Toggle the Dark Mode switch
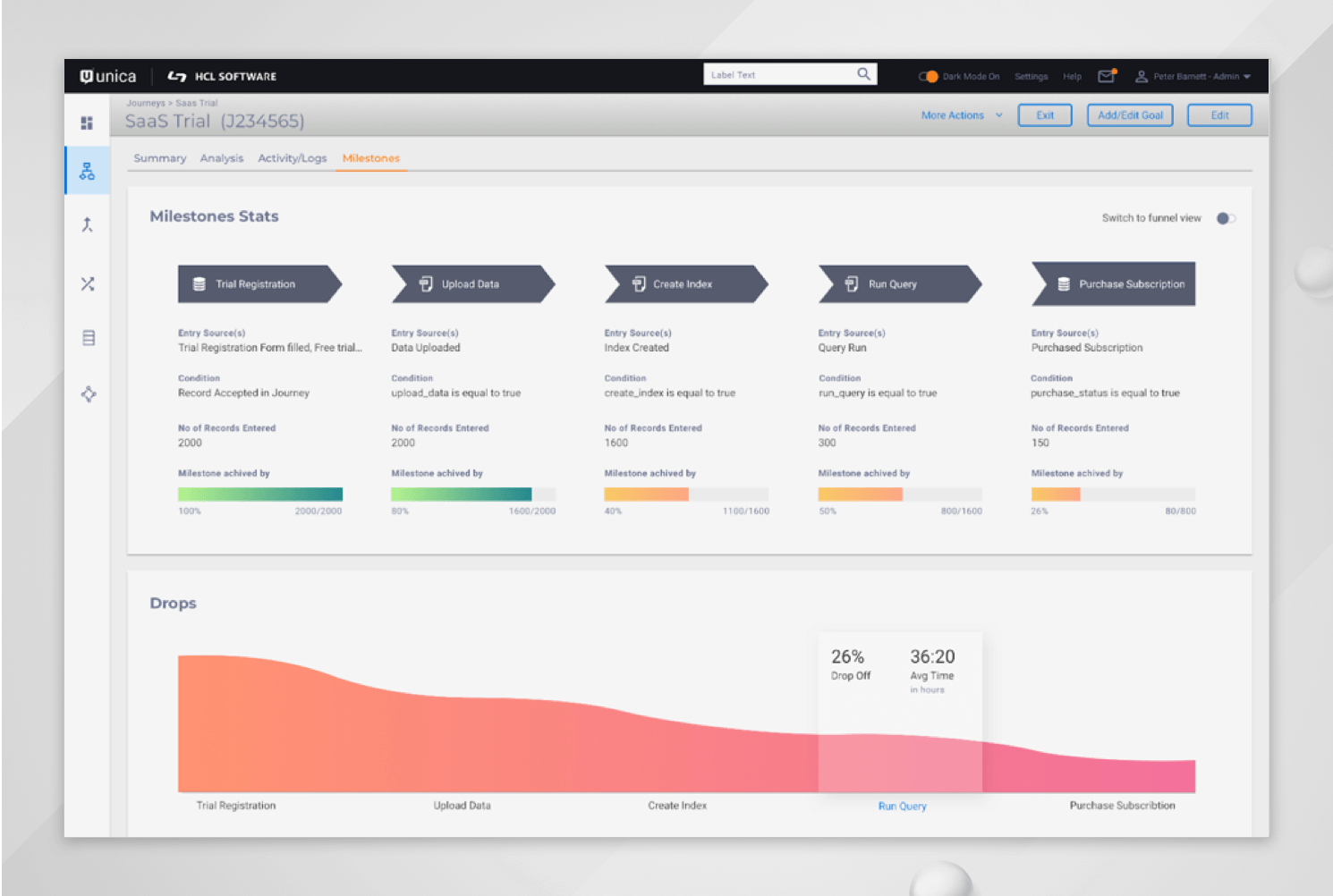 (928, 76)
